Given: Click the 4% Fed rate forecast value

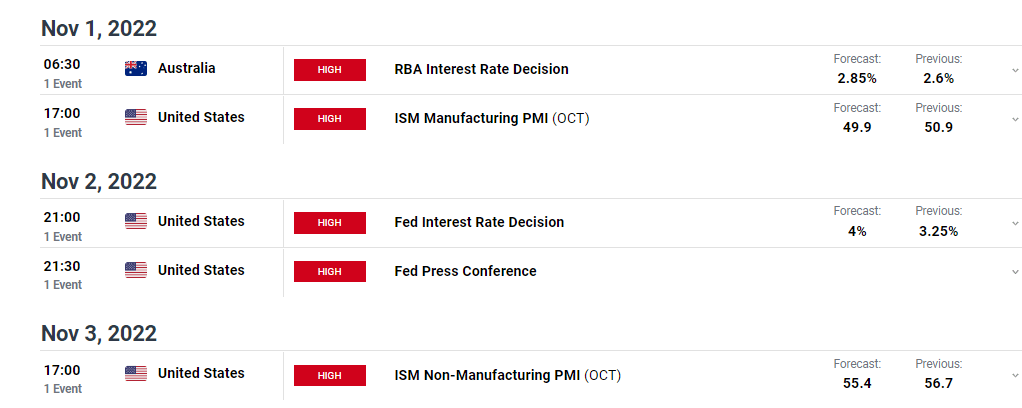Looking at the screenshot, I should [x=857, y=231].
